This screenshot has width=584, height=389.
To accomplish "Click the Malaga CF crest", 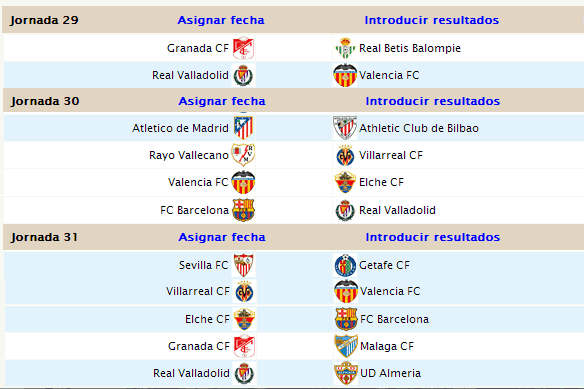I will click(346, 346).
